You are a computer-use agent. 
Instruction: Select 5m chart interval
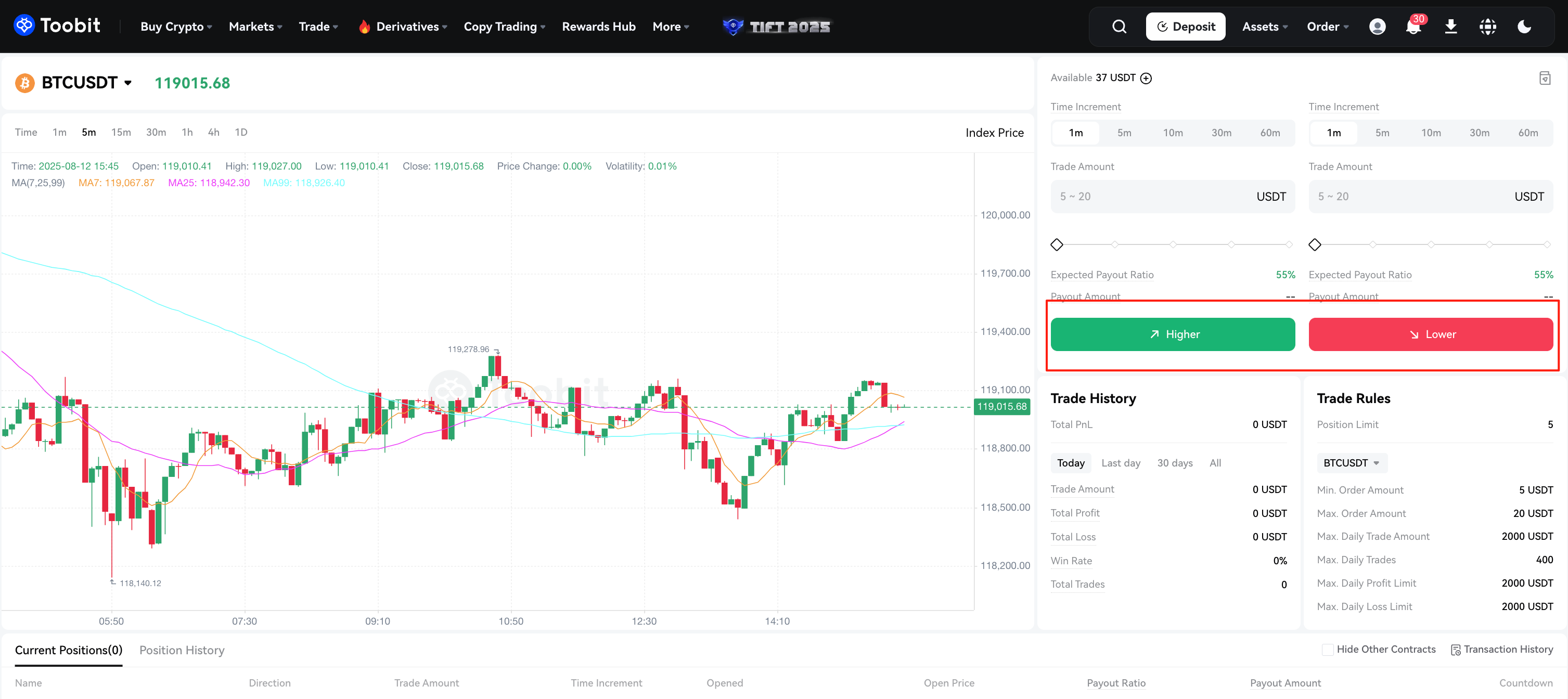pos(89,132)
